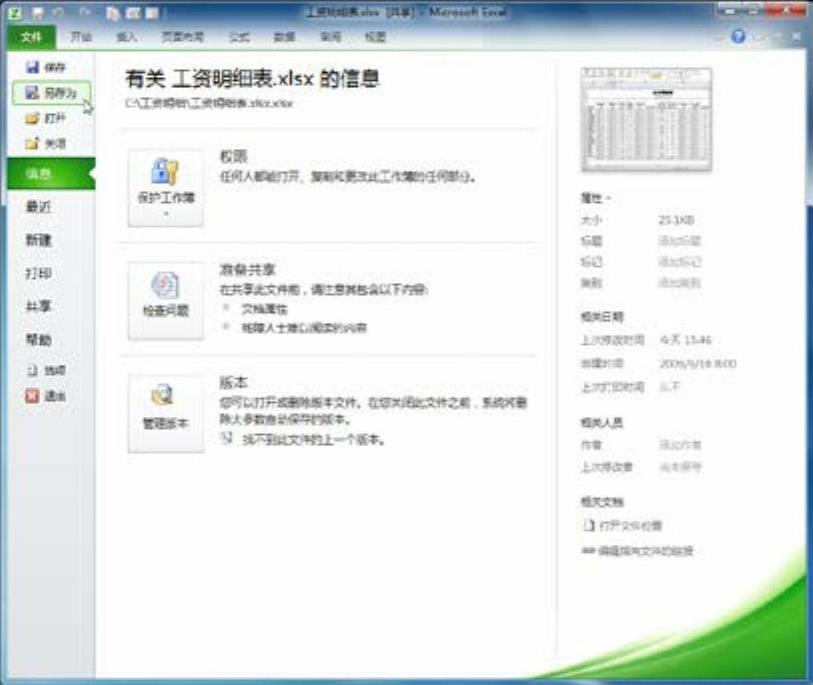Screen dimensions: 813x685
Task: Click the 相关人员 (Related People) heading
Action: pyautogui.click(x=602, y=423)
